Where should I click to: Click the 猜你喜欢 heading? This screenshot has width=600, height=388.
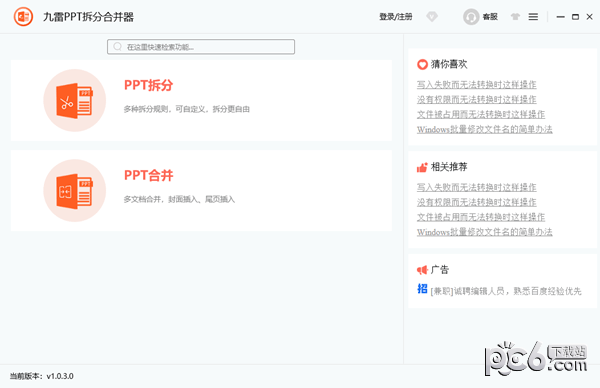click(x=449, y=64)
